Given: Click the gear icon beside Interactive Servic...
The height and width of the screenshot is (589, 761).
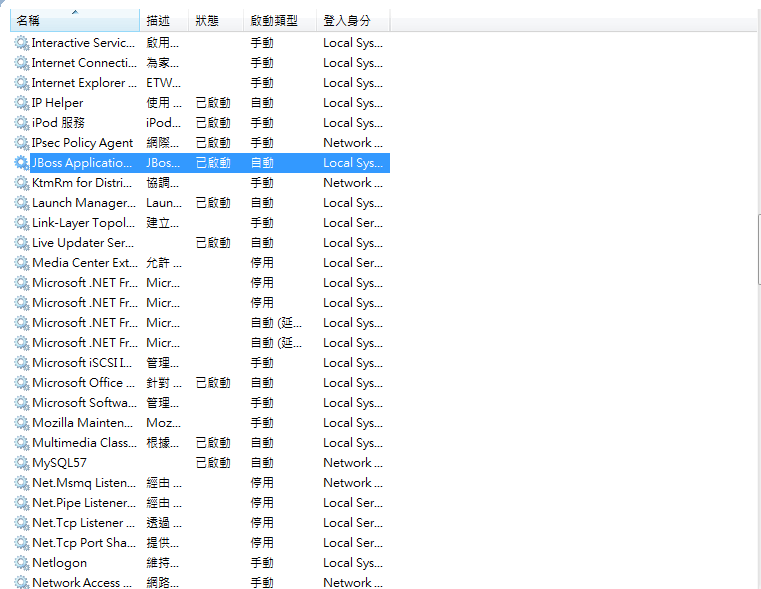Looking at the screenshot, I should [x=21, y=43].
